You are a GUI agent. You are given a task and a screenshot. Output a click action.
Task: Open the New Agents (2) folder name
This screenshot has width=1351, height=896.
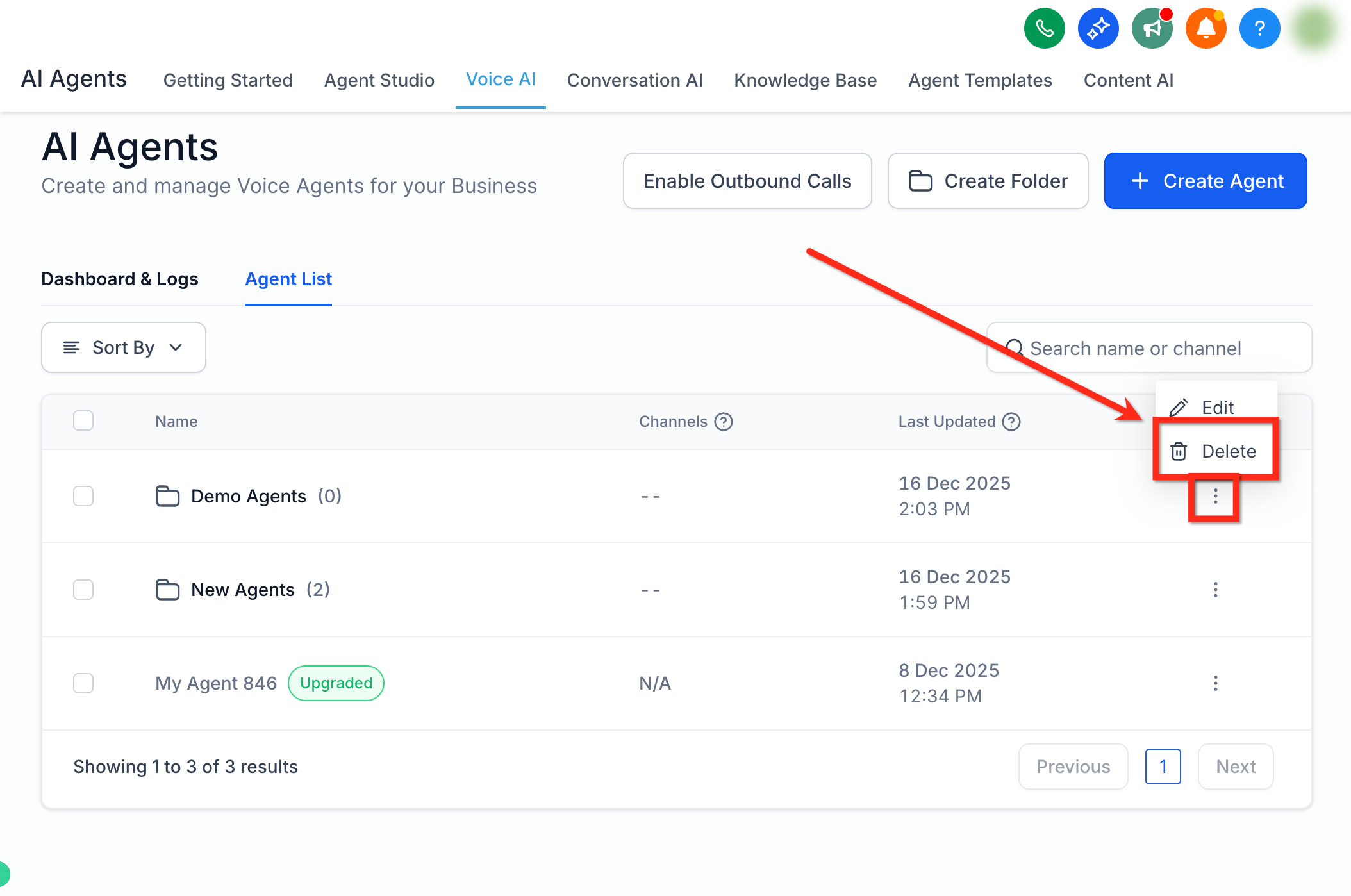(x=261, y=590)
